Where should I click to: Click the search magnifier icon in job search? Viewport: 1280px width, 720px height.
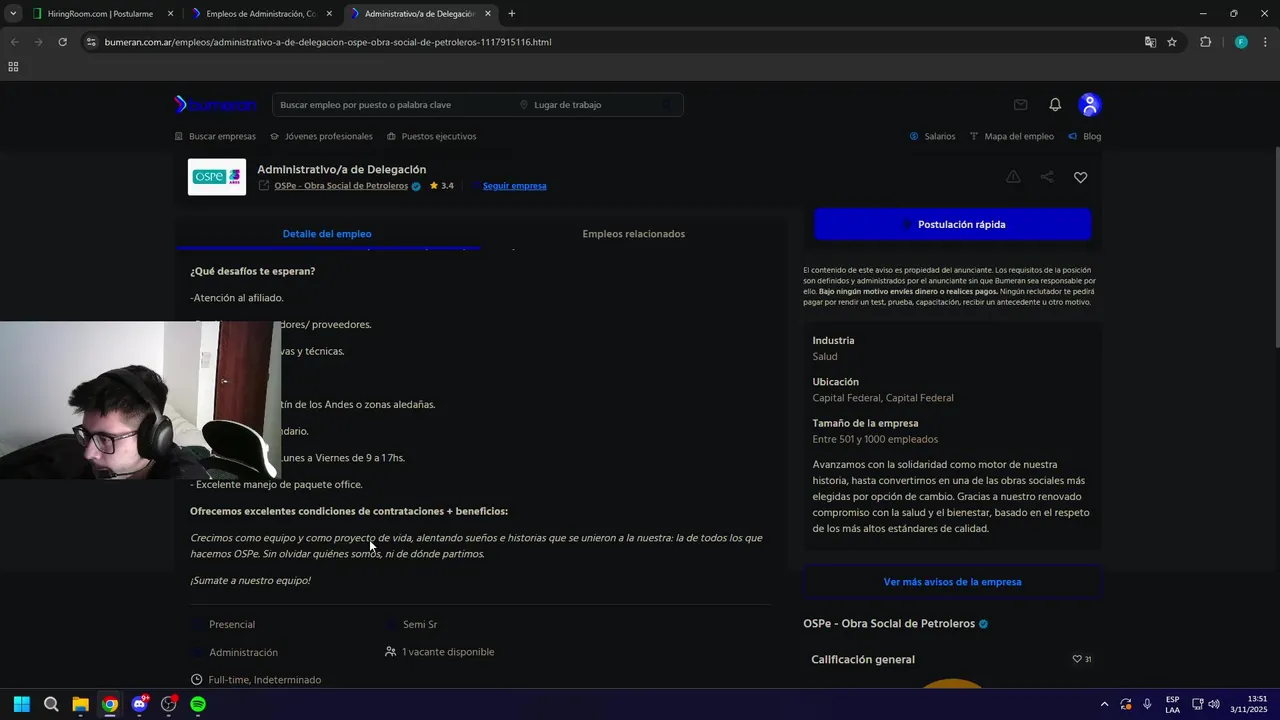[666, 105]
